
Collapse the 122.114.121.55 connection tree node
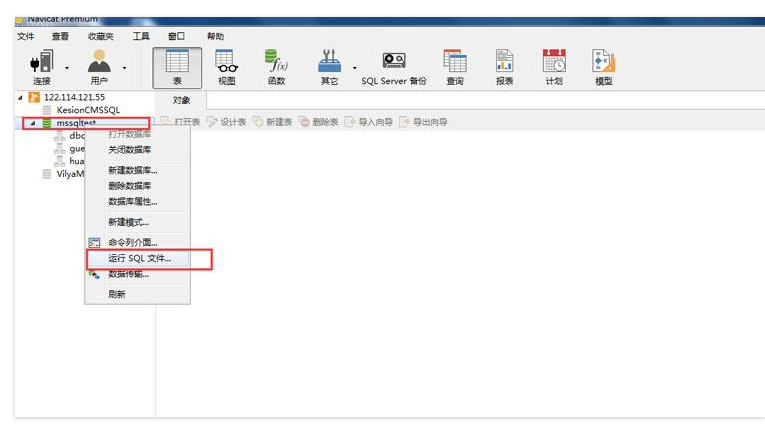tap(20, 97)
